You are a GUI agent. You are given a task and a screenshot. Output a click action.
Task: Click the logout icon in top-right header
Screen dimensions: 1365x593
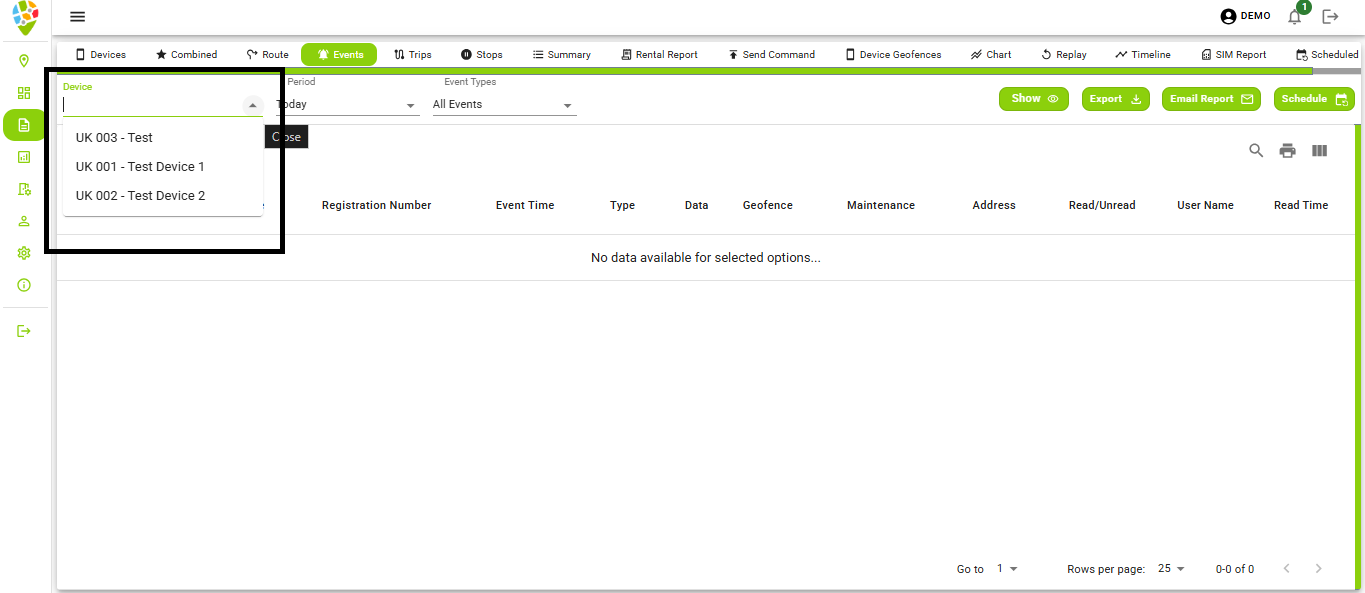1330,17
